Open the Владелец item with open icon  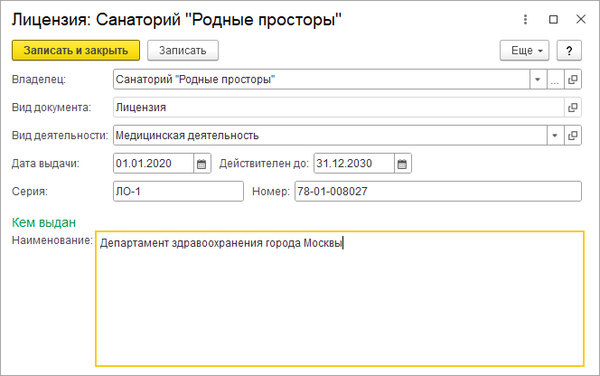573,80
